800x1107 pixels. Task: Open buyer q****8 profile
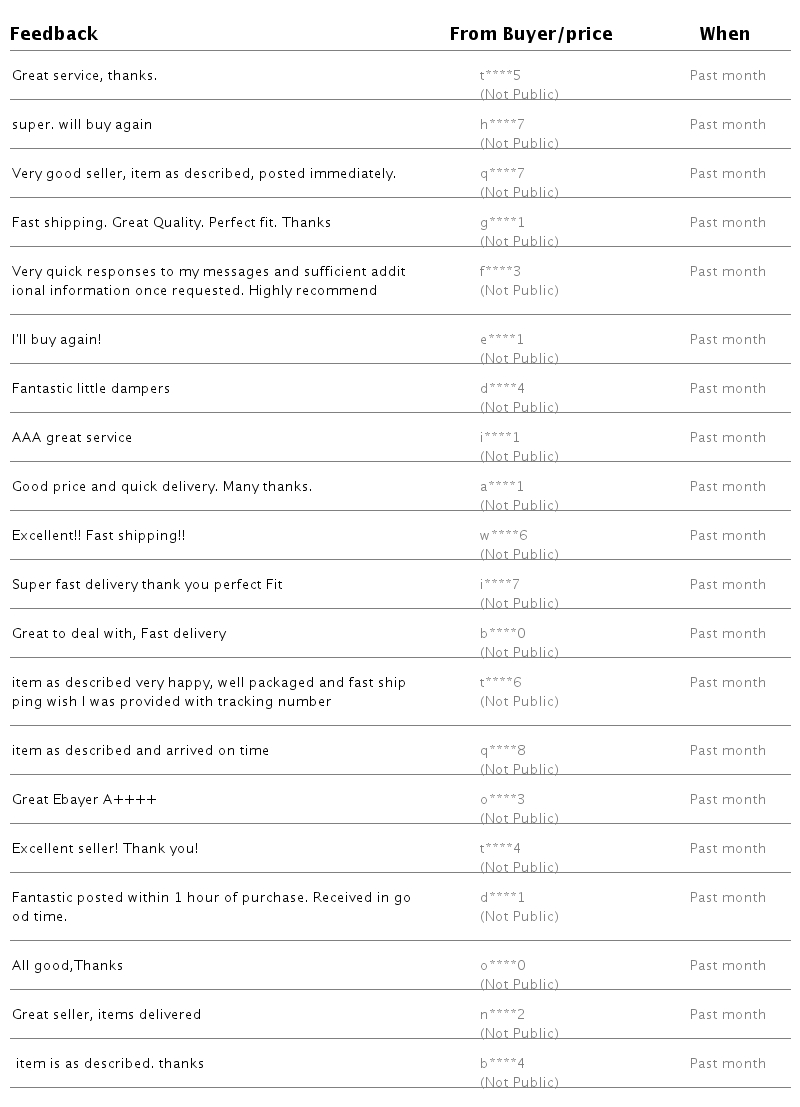502,751
